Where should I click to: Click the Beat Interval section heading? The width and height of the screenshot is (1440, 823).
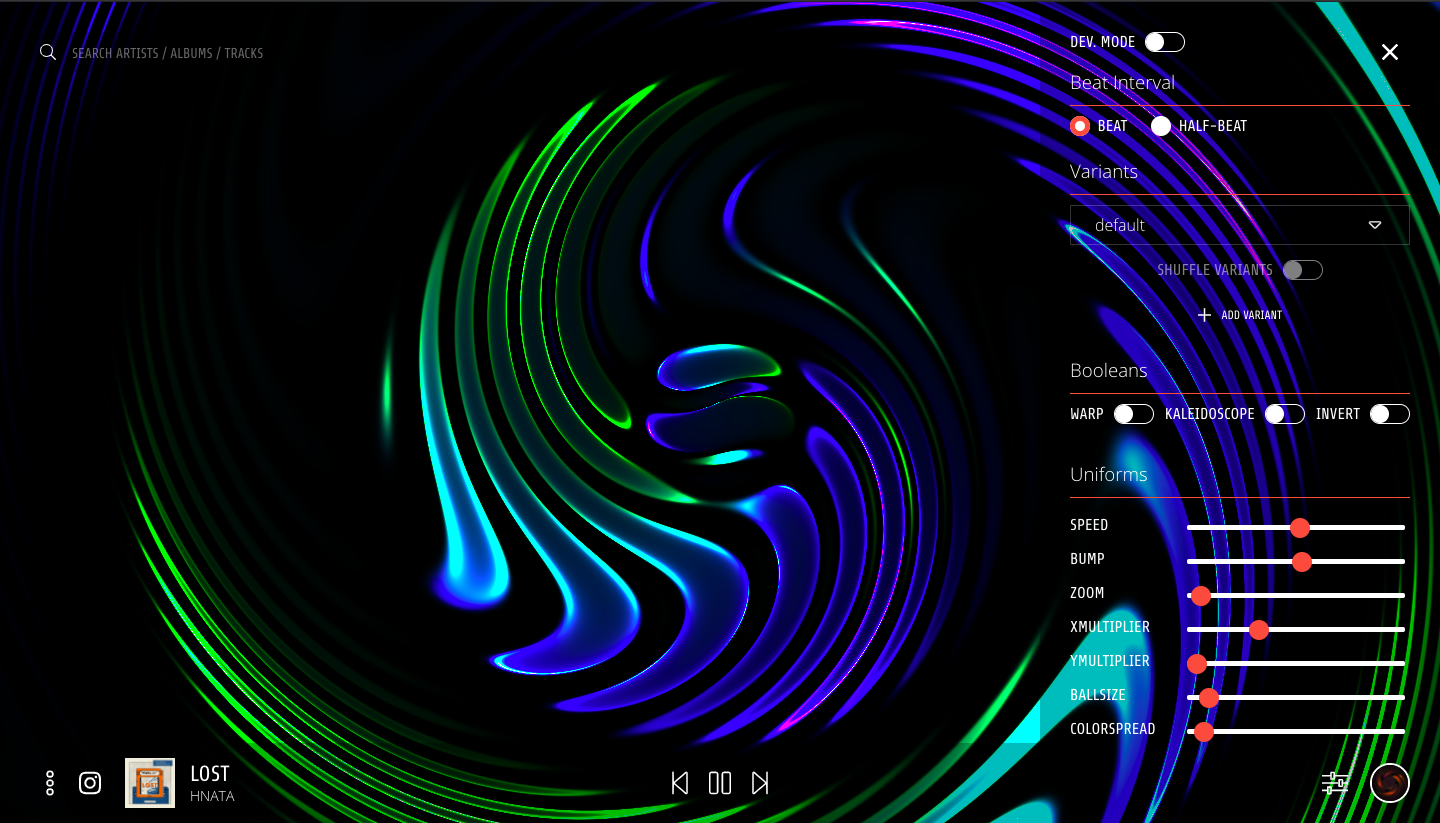[x=1122, y=83]
